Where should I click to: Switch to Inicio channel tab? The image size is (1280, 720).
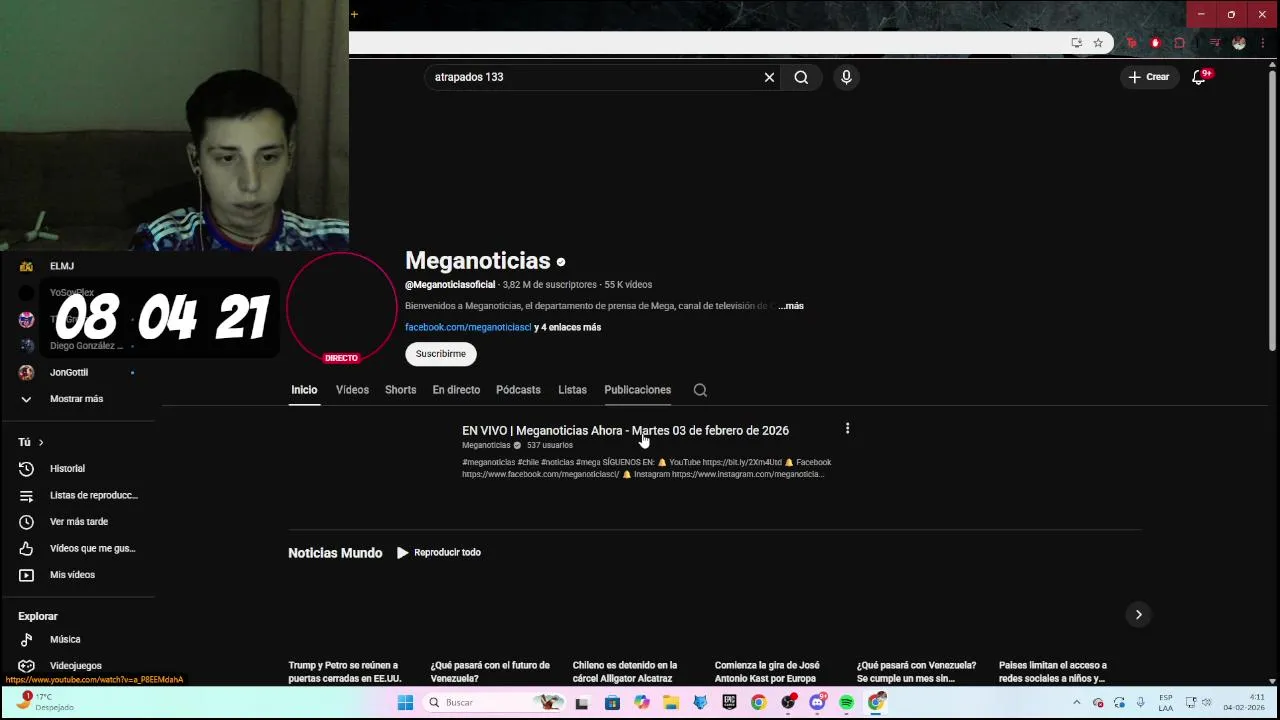point(304,390)
